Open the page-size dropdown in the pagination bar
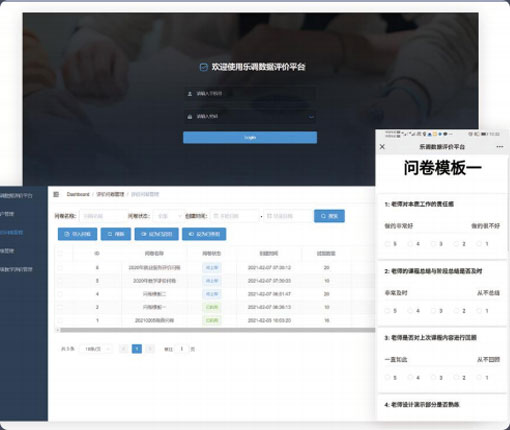 pyautogui.click(x=96, y=349)
